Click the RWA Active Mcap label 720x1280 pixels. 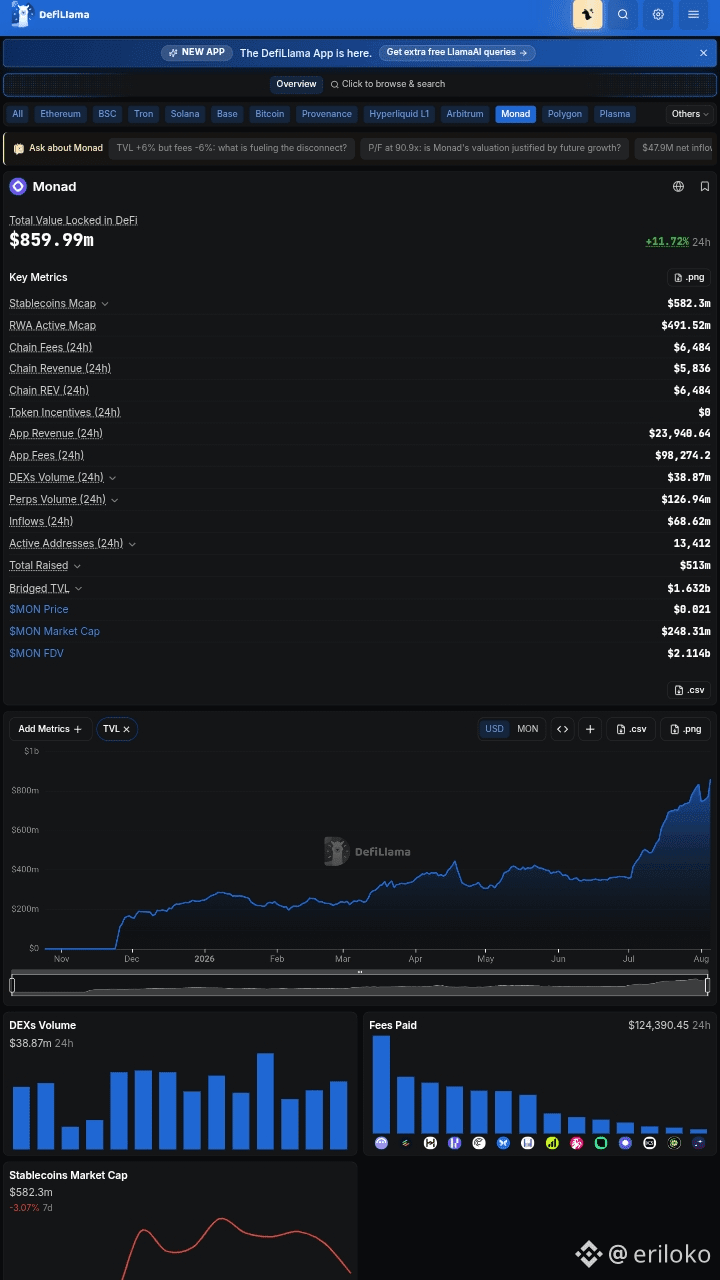coord(52,325)
